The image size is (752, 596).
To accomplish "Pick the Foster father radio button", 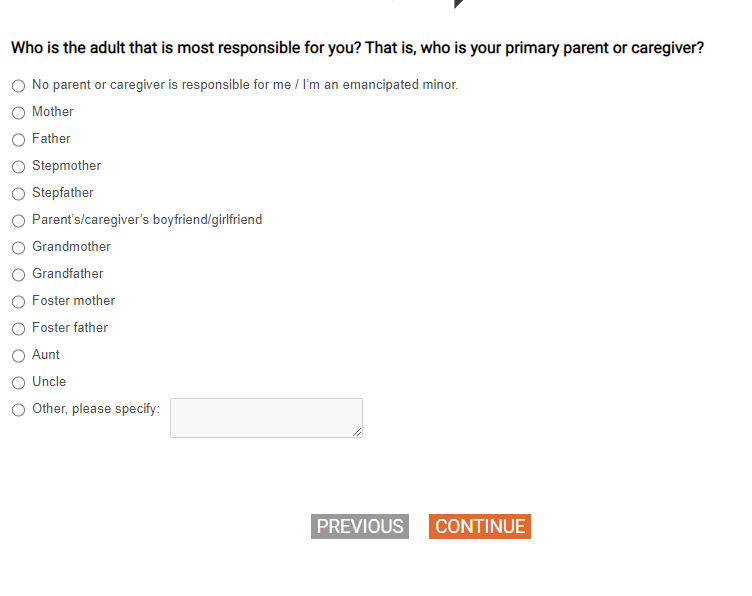I will coord(18,329).
